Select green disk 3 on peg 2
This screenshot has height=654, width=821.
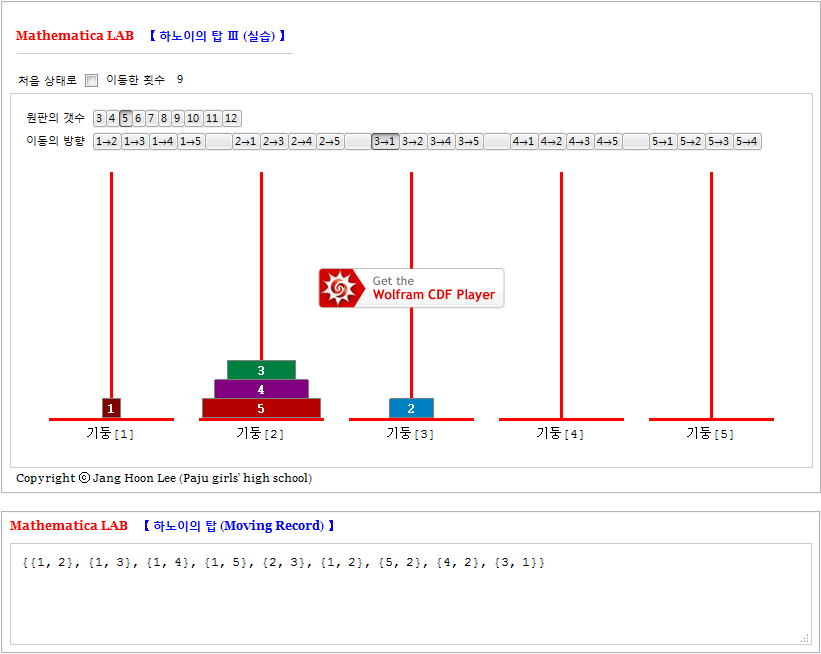(261, 370)
